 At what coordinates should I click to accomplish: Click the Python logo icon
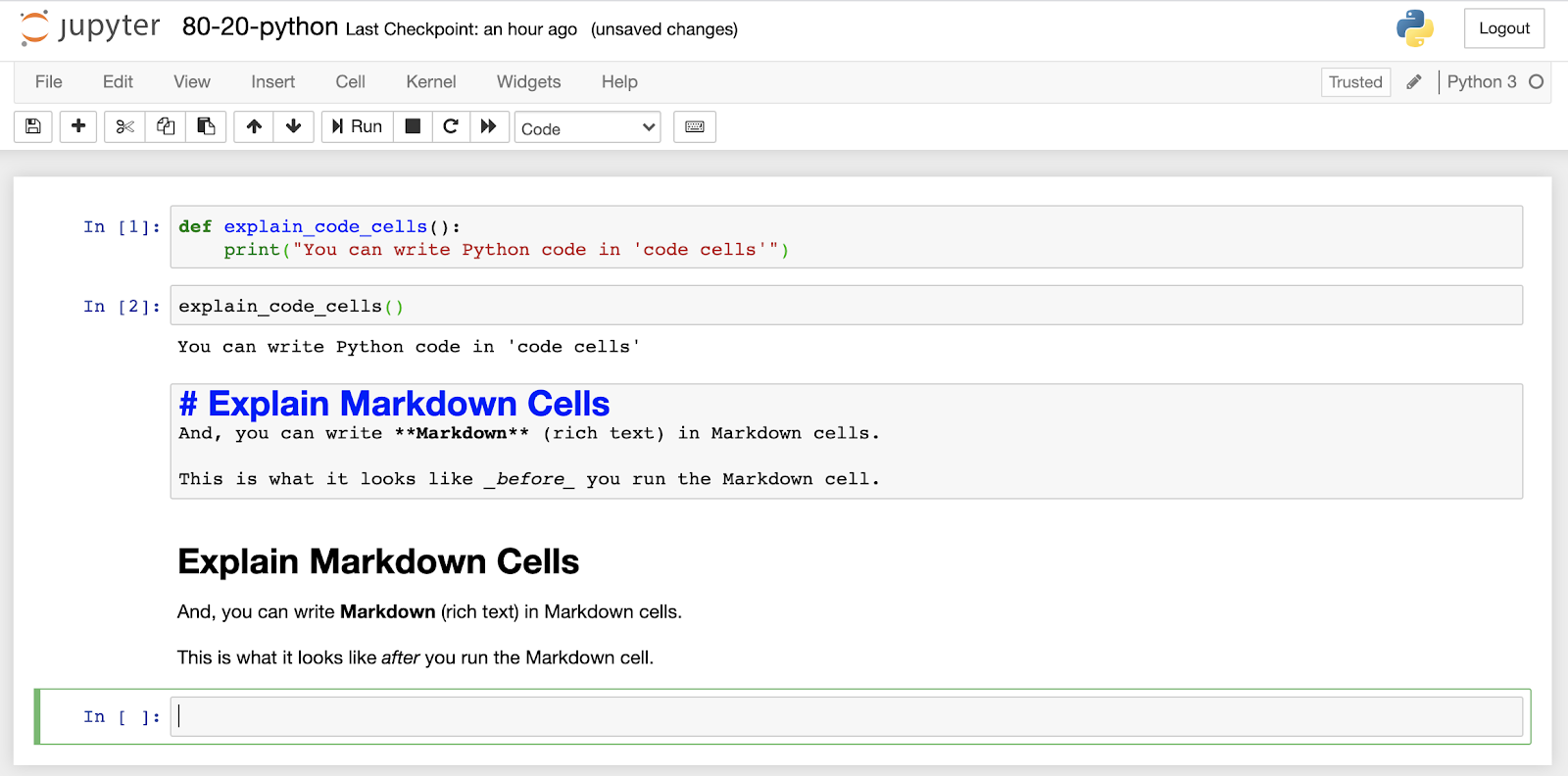1415,28
